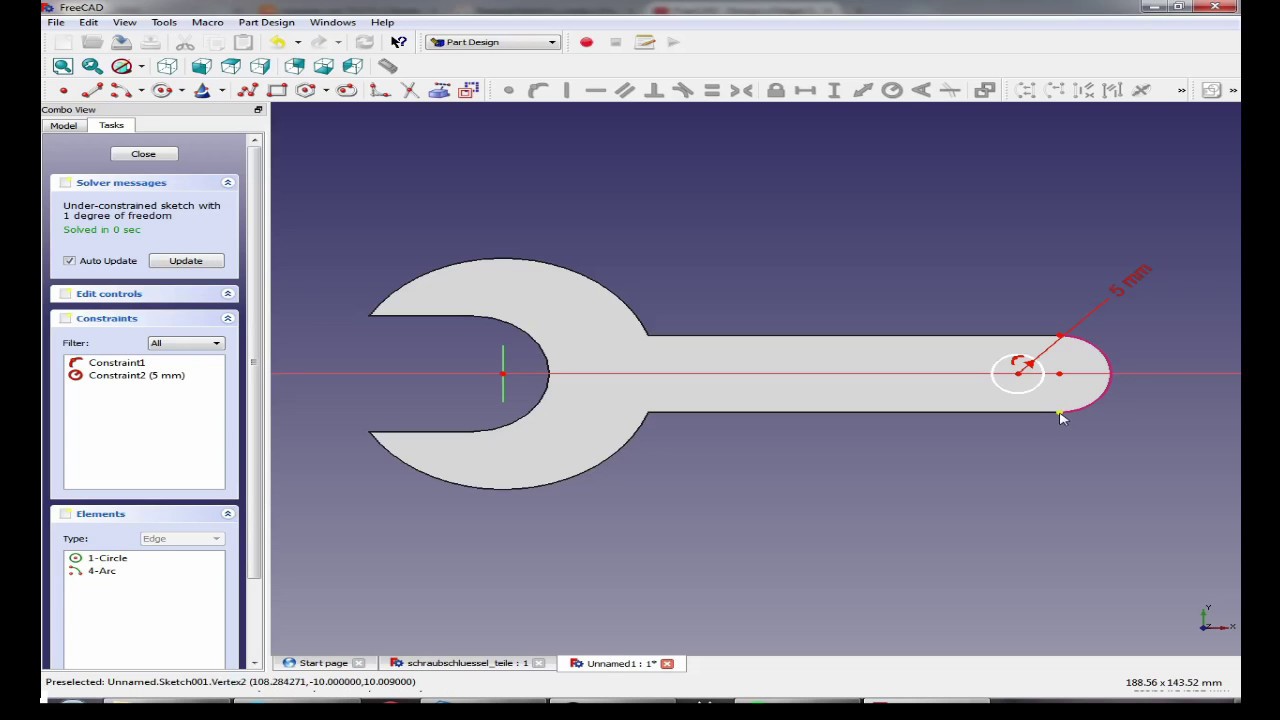
Task: Activate the polyline sketch tool
Action: (x=248, y=91)
